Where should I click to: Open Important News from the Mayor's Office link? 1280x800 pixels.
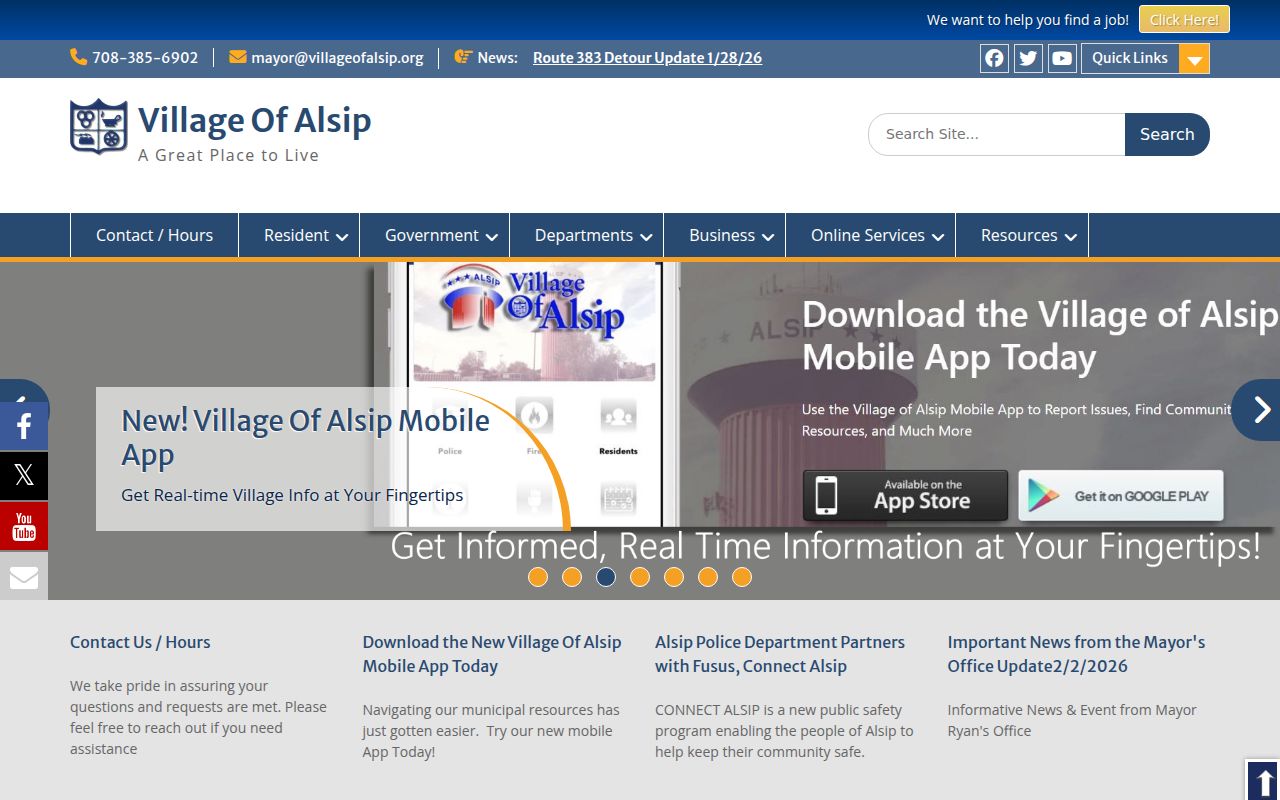(x=1076, y=654)
